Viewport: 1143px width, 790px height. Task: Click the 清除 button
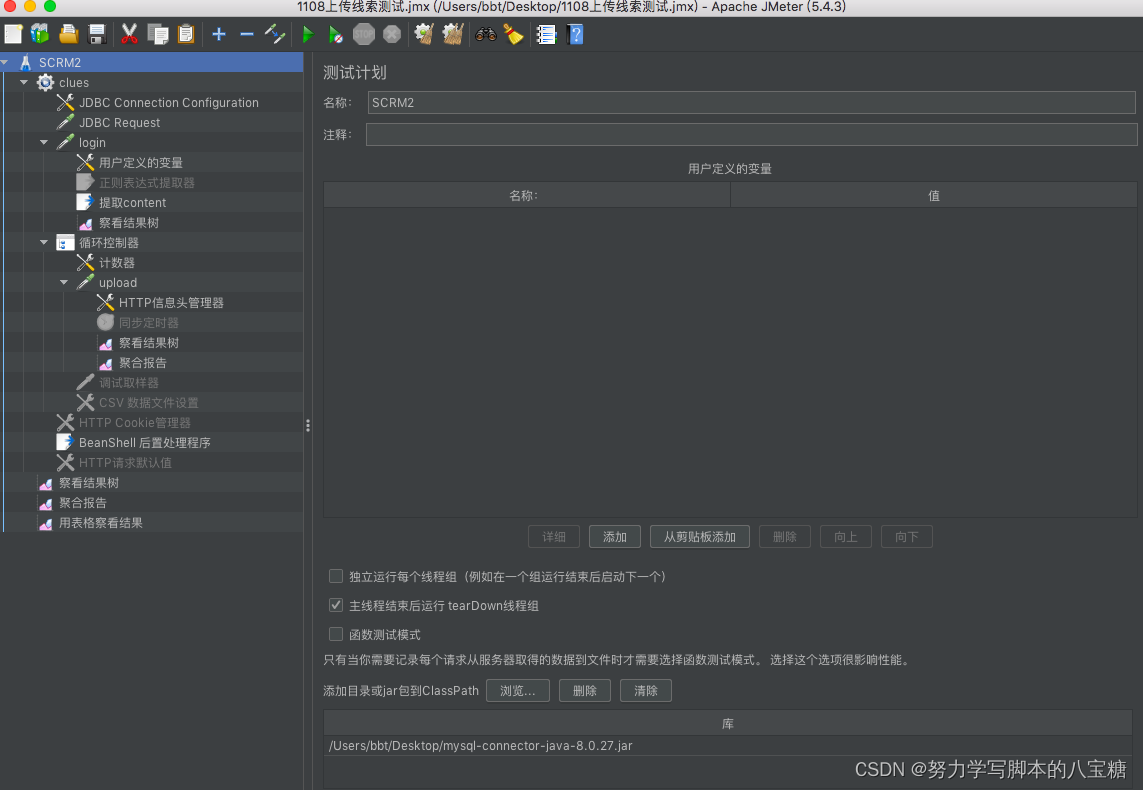click(x=646, y=690)
